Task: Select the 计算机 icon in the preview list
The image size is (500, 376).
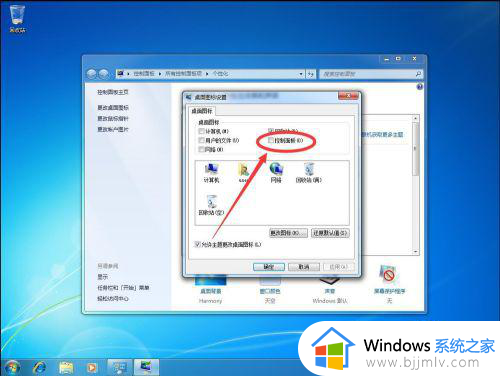Action: pyautogui.click(x=211, y=173)
